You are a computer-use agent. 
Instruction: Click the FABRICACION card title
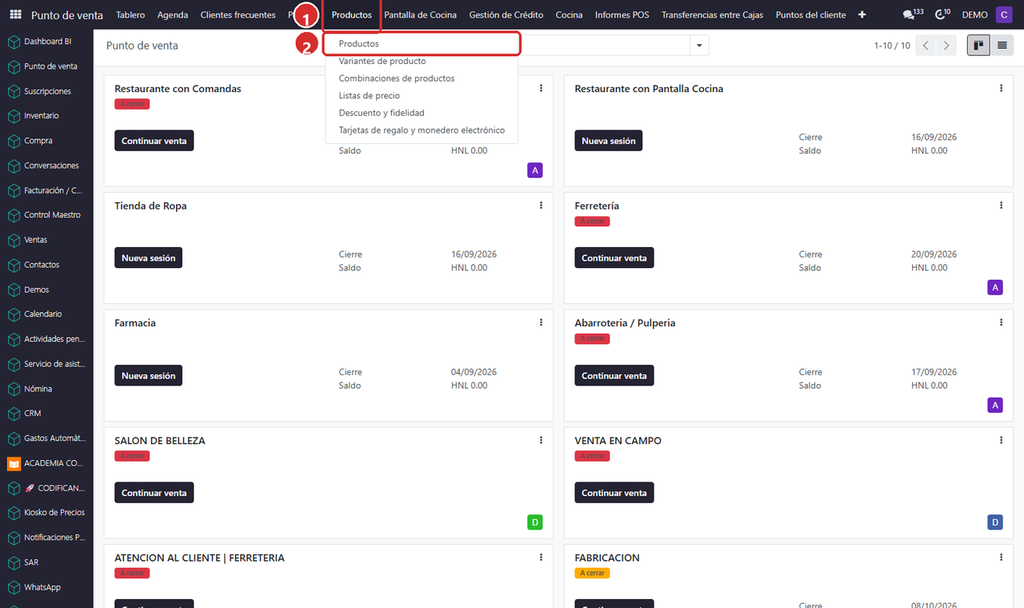click(x=607, y=558)
